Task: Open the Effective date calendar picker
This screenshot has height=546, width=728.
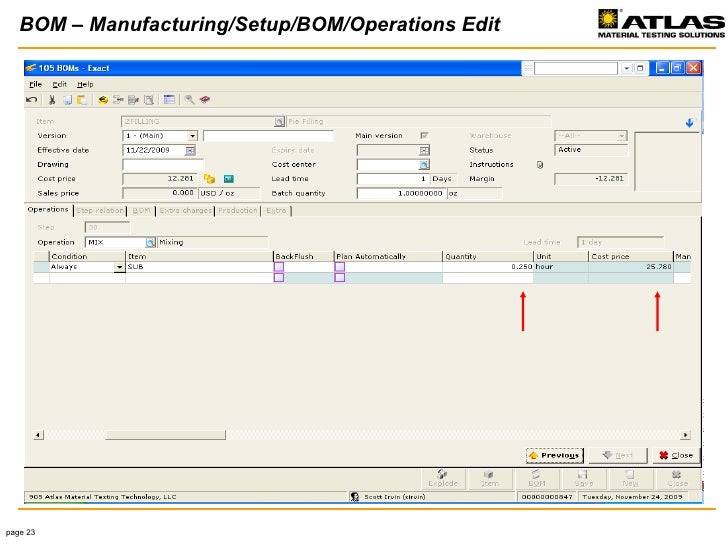Action: coord(190,150)
